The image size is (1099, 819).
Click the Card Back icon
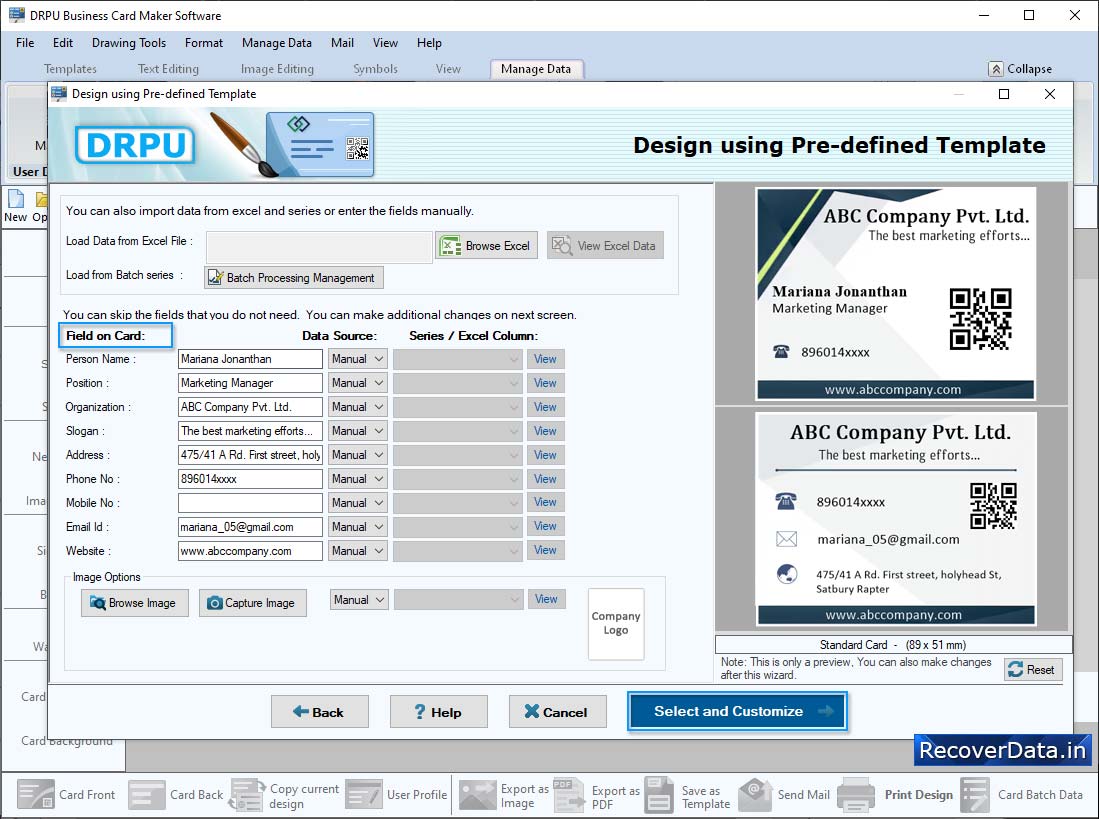point(147,794)
